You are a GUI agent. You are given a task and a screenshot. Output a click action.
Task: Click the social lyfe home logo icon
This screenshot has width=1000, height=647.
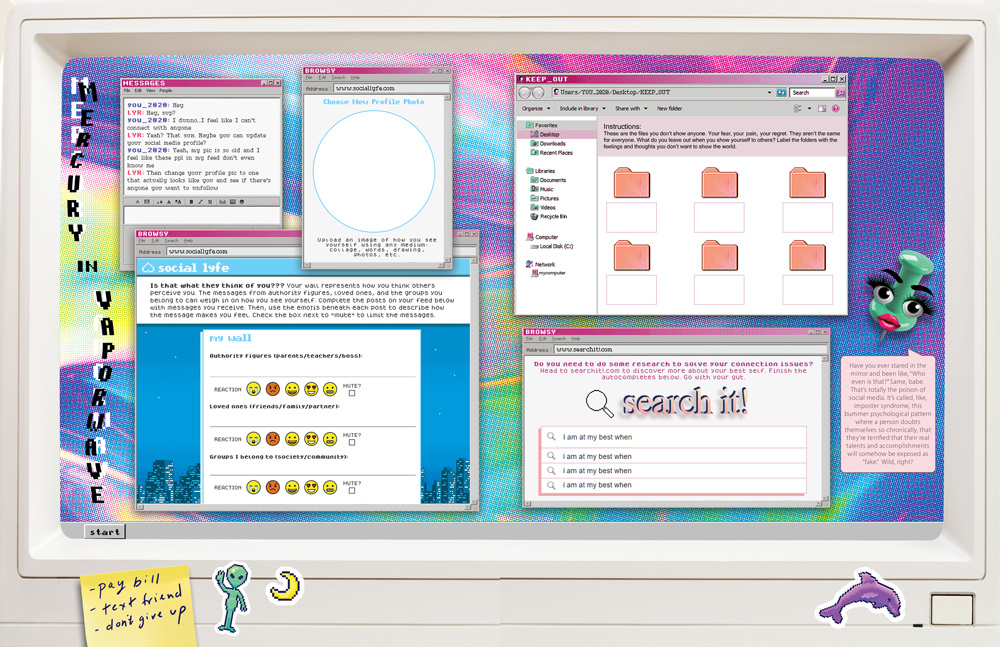click(148, 267)
